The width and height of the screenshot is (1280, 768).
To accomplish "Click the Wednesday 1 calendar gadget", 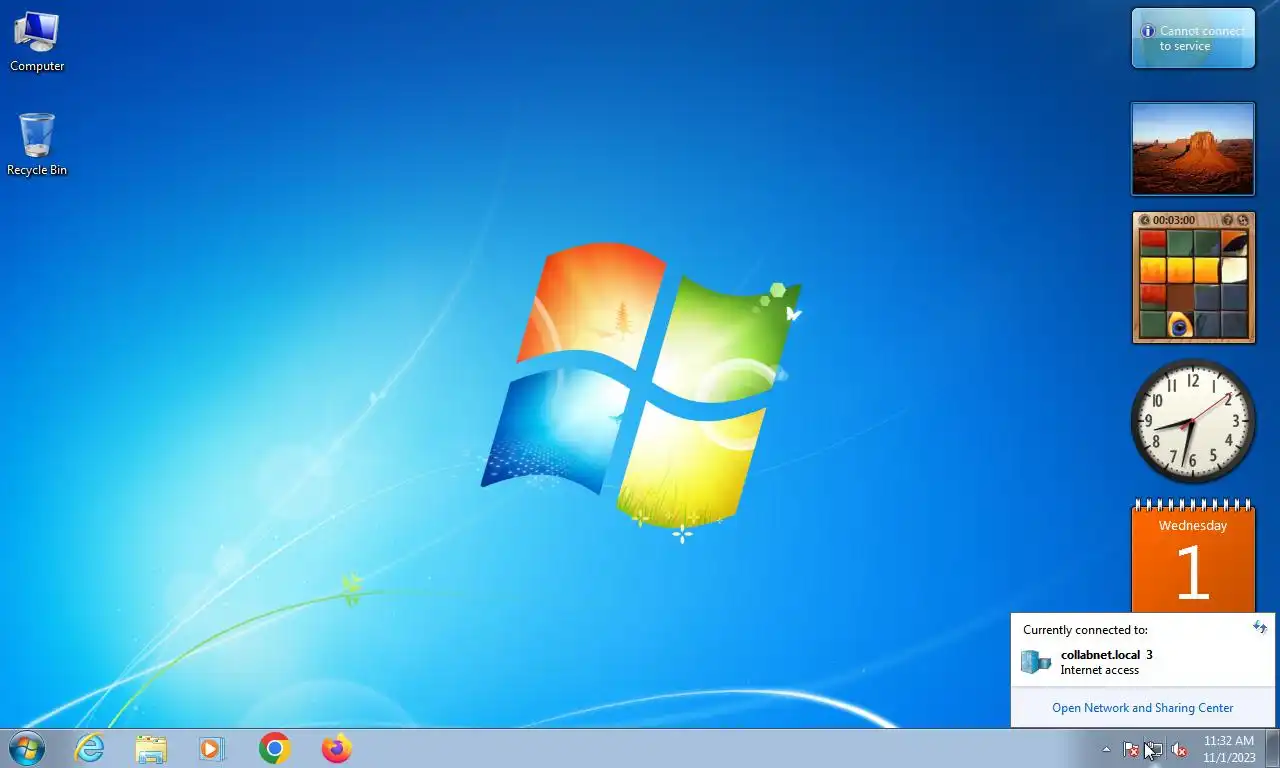I will [x=1193, y=555].
